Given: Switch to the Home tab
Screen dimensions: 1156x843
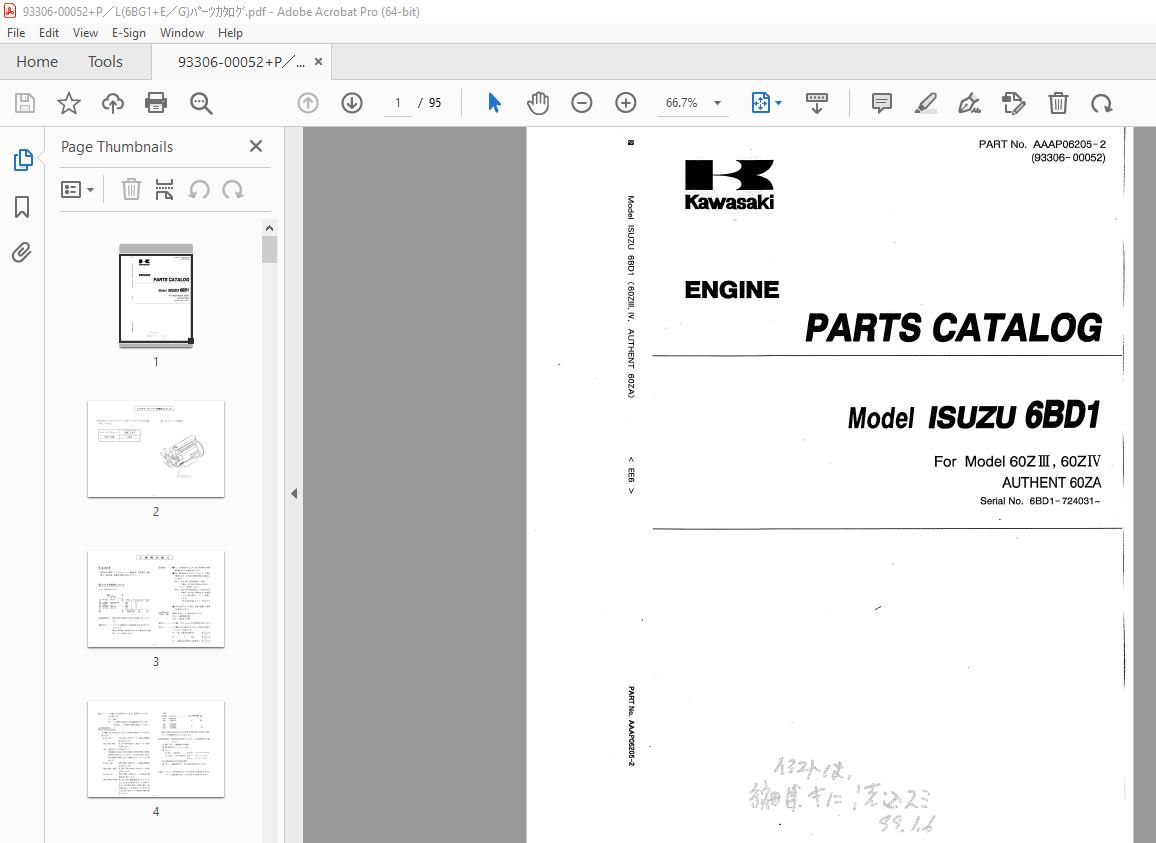Looking at the screenshot, I should pyautogui.click(x=37, y=62).
